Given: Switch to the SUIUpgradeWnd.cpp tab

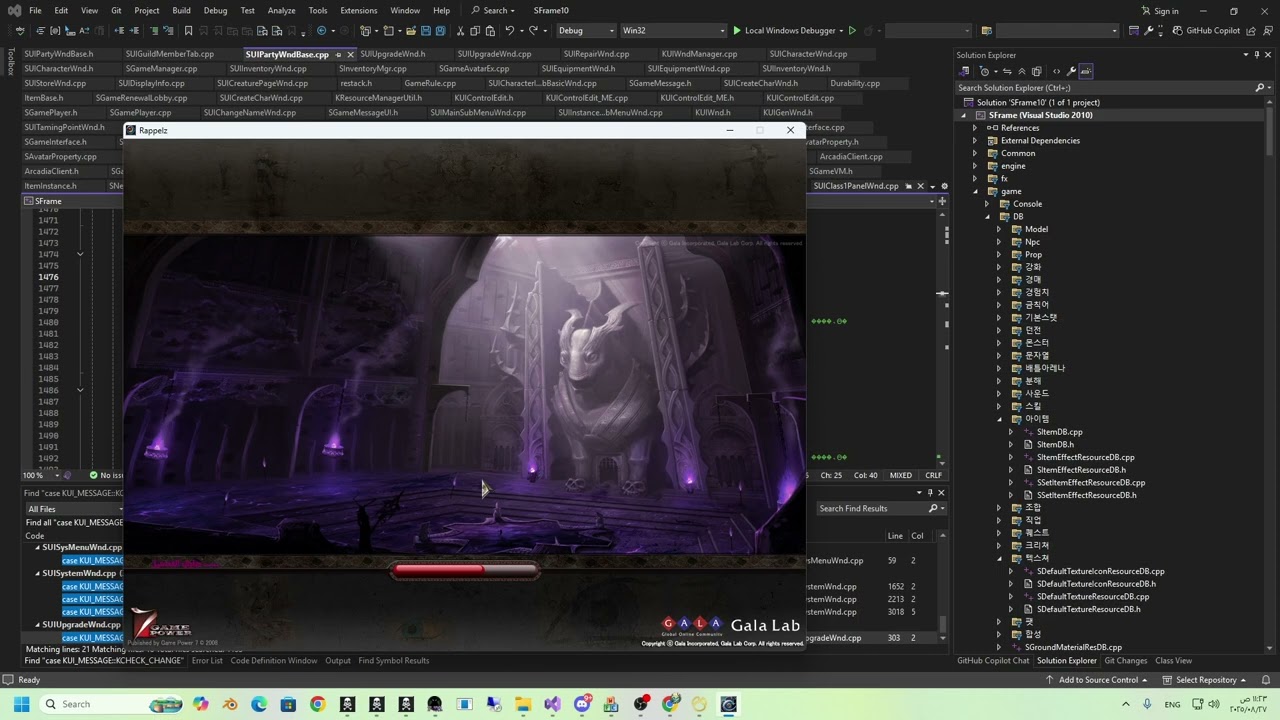Looking at the screenshot, I should pyautogui.click(x=494, y=54).
